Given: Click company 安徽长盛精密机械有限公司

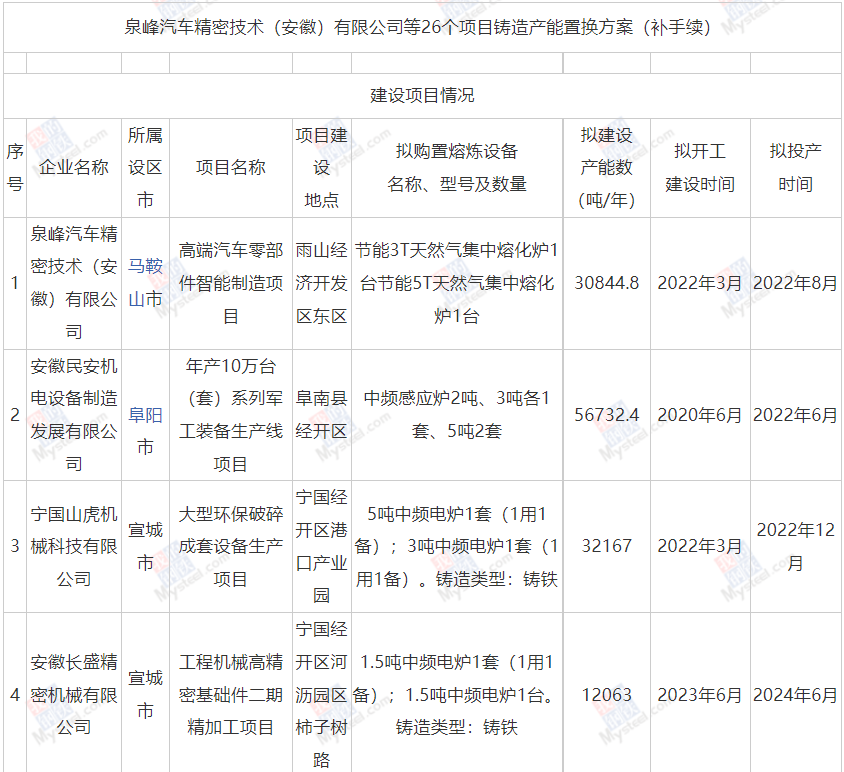Looking at the screenshot, I should pyautogui.click(x=74, y=695).
